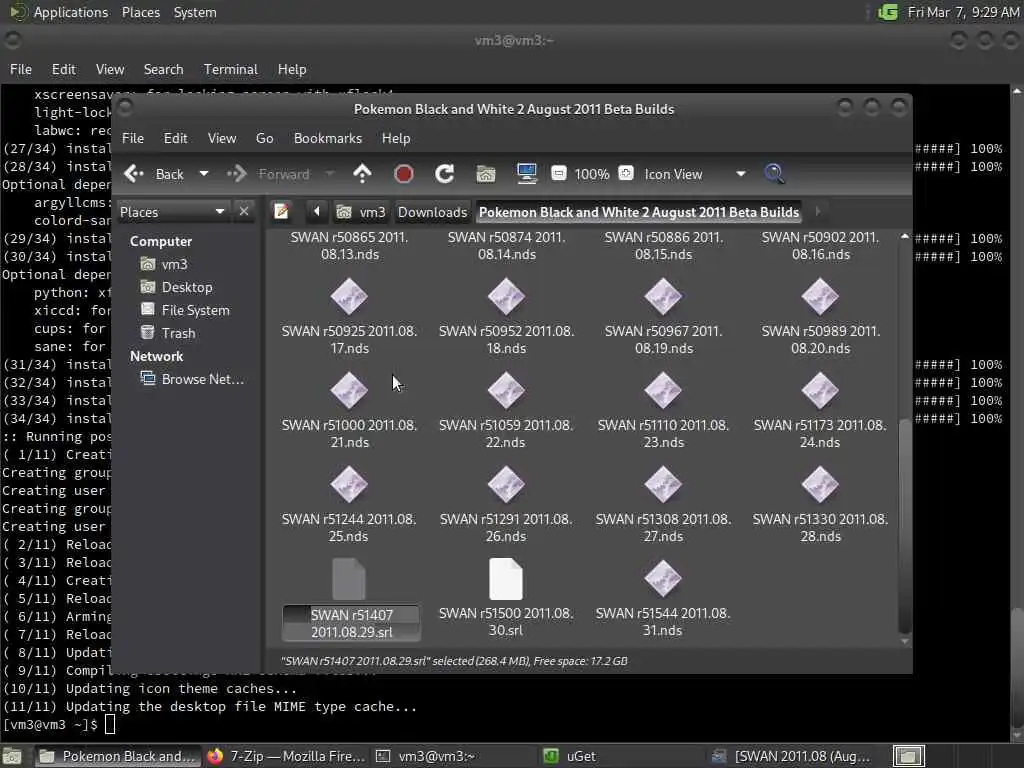Select SWAN r51110 2011.08.23.nds file icon
This screenshot has height=768, width=1024.
click(x=663, y=391)
